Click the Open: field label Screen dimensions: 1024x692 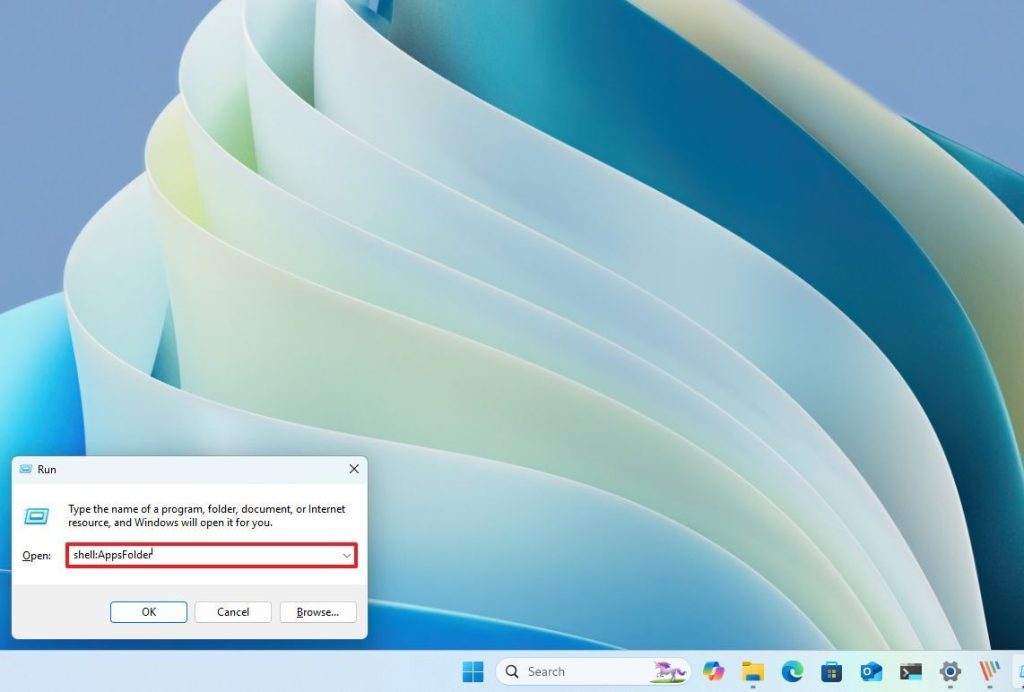[36, 556]
